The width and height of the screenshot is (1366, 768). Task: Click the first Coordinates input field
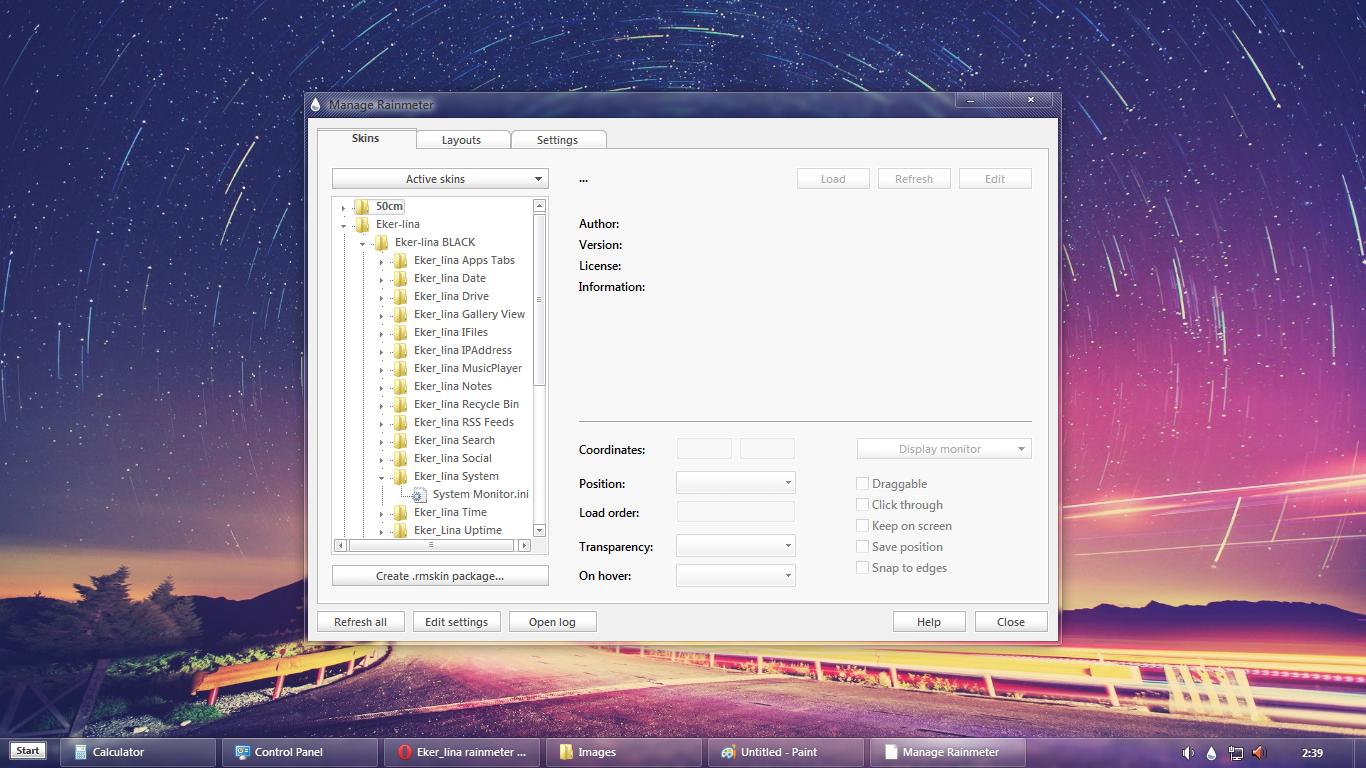[x=705, y=449]
